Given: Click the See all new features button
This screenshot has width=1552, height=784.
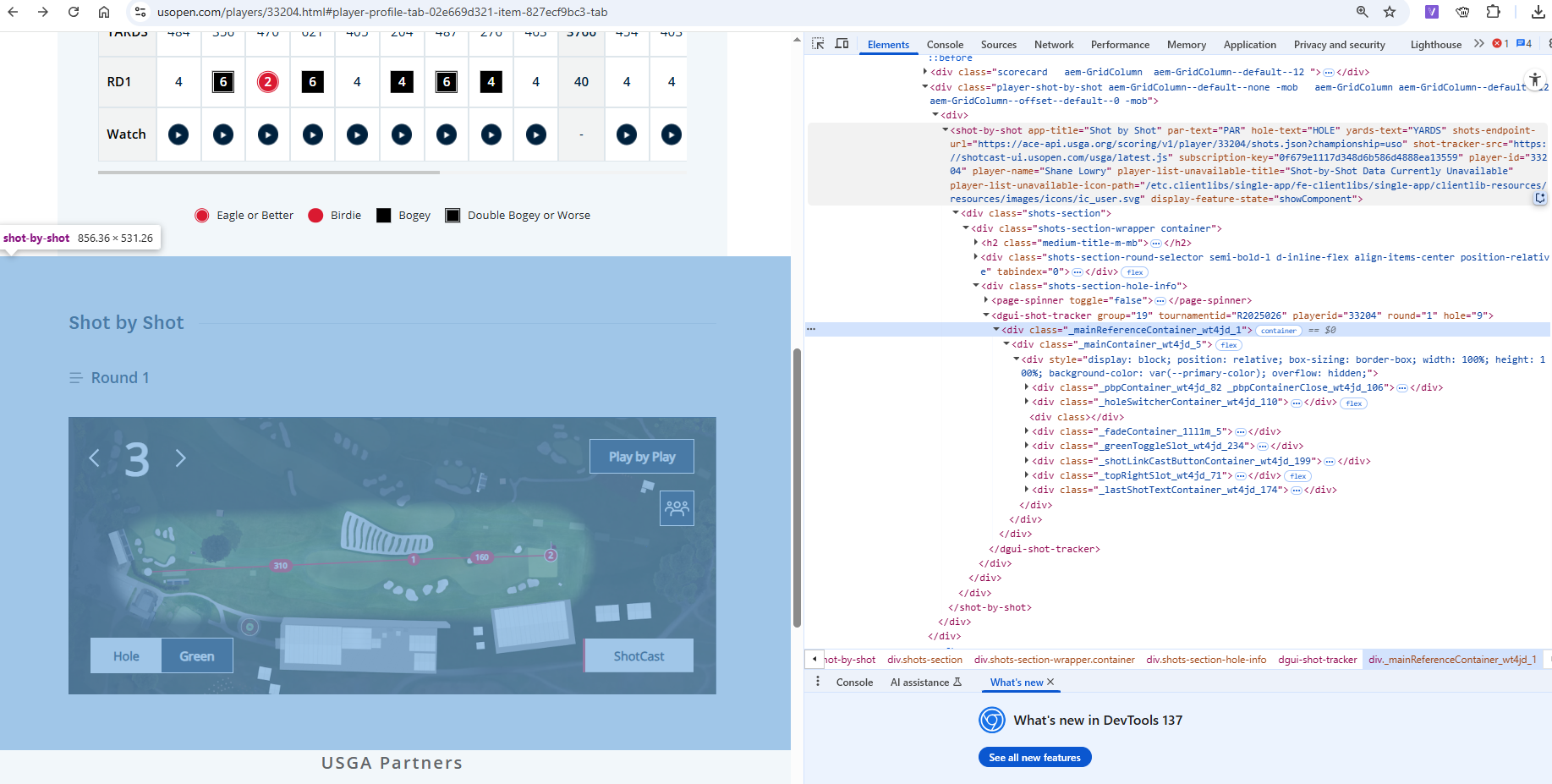Looking at the screenshot, I should (1034, 757).
